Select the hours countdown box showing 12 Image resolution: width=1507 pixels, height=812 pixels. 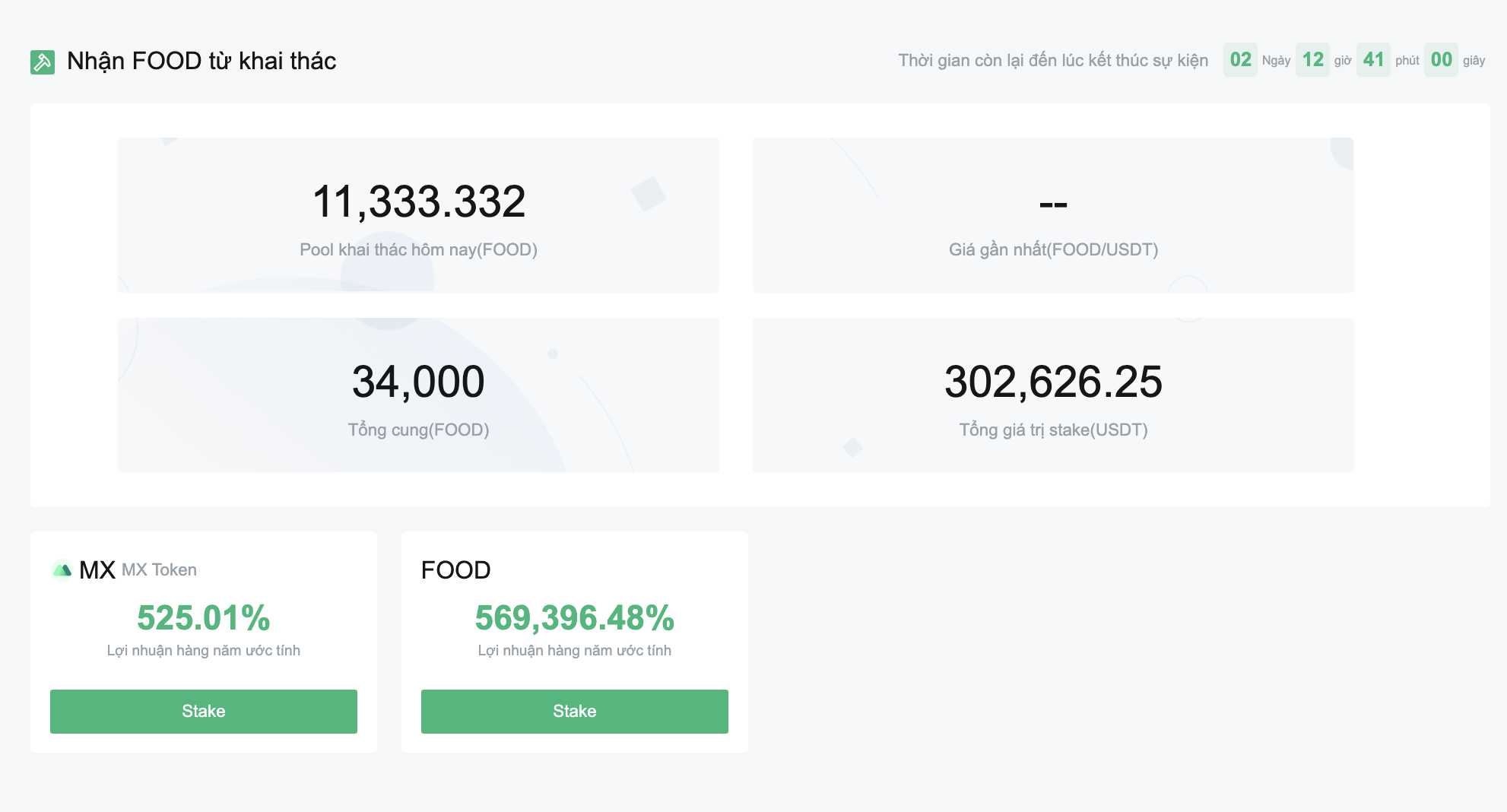click(x=1312, y=60)
